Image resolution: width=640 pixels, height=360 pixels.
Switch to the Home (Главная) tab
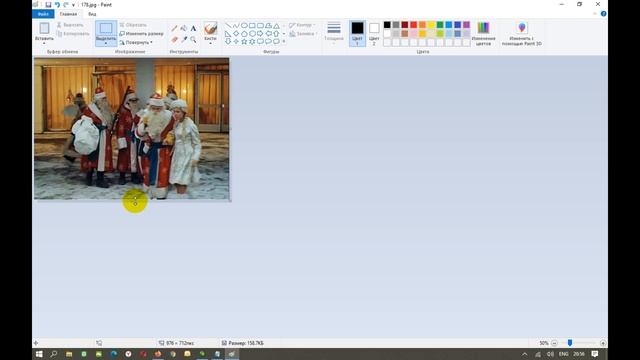coord(68,14)
